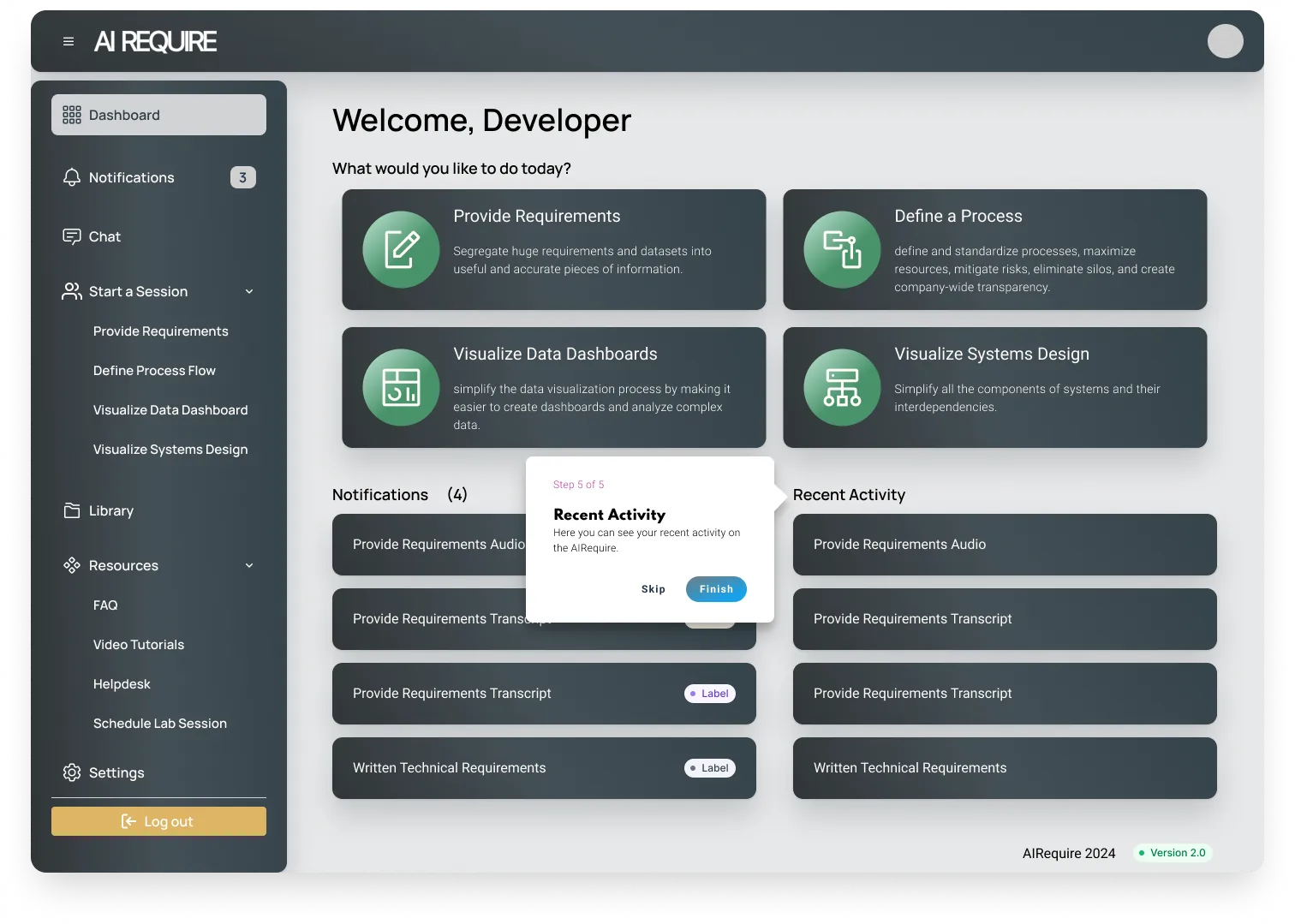Open Chat in the sidebar
The image size is (1295, 924).
pos(158,236)
